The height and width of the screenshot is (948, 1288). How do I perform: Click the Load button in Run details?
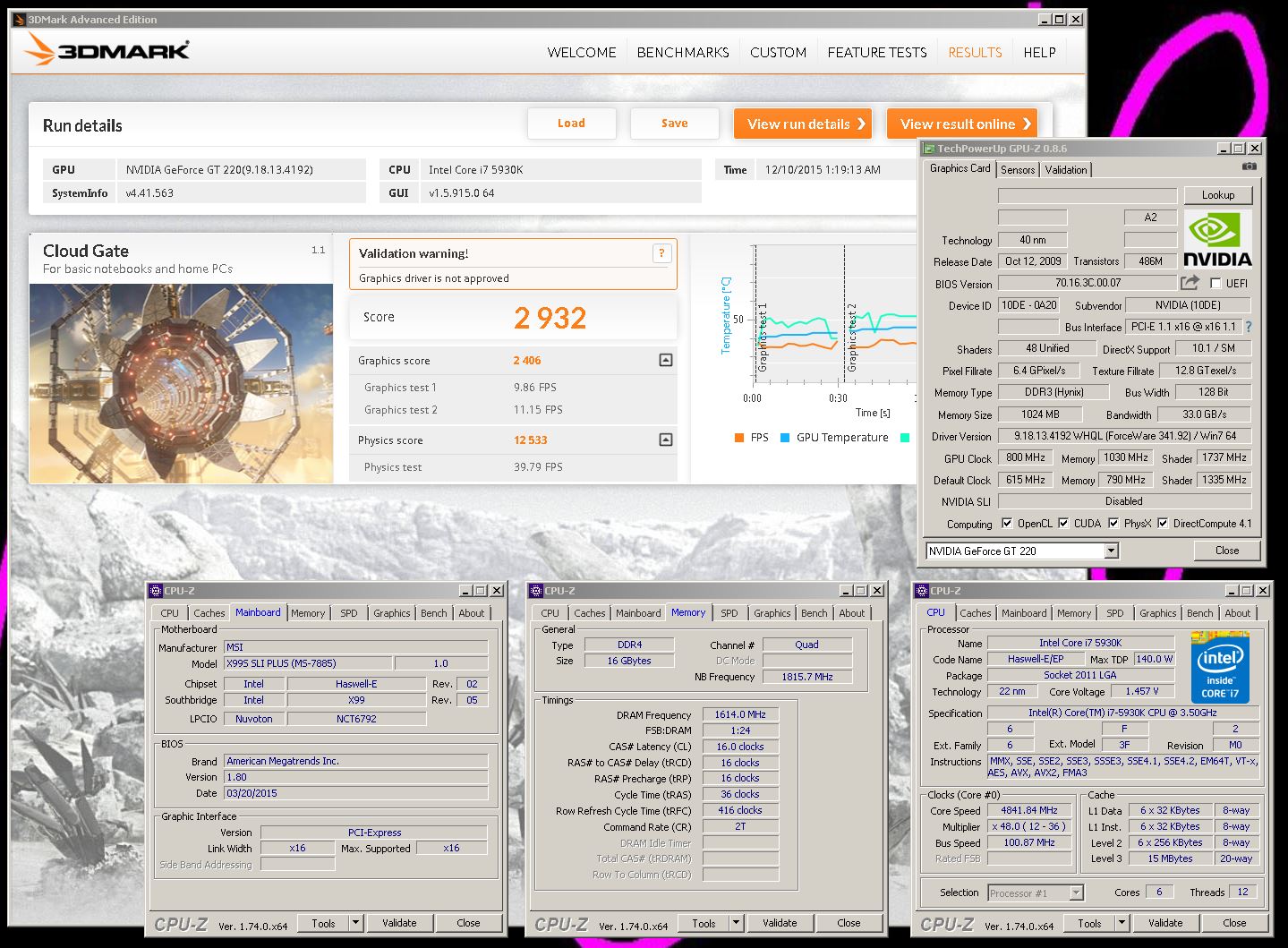coord(571,124)
